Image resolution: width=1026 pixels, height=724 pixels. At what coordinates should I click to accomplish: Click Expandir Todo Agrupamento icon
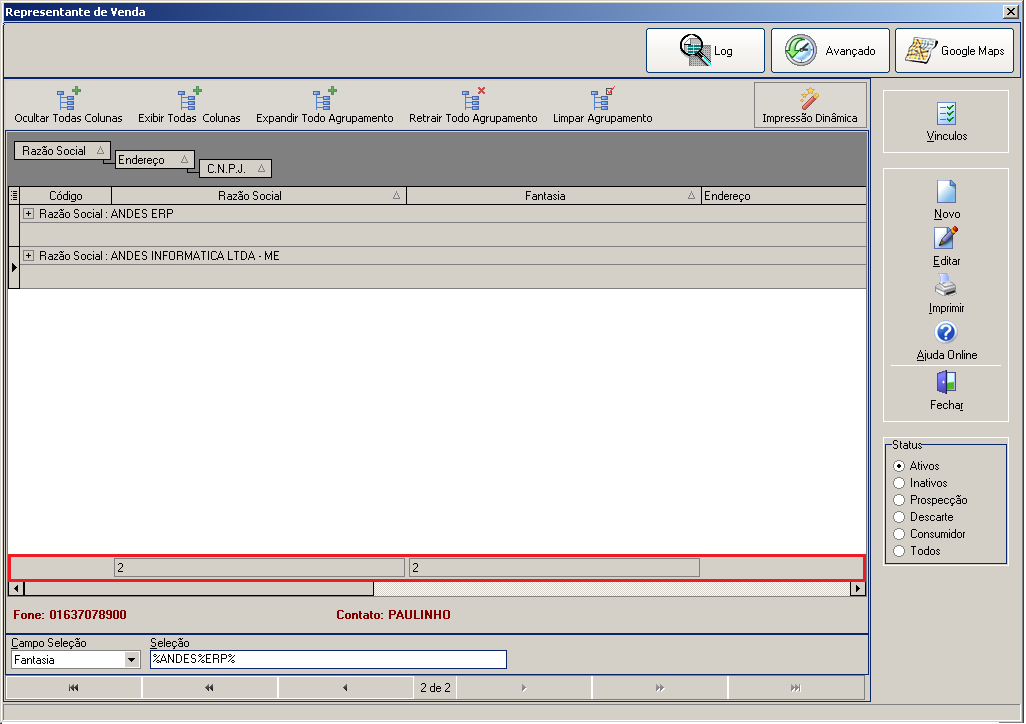coord(324,98)
